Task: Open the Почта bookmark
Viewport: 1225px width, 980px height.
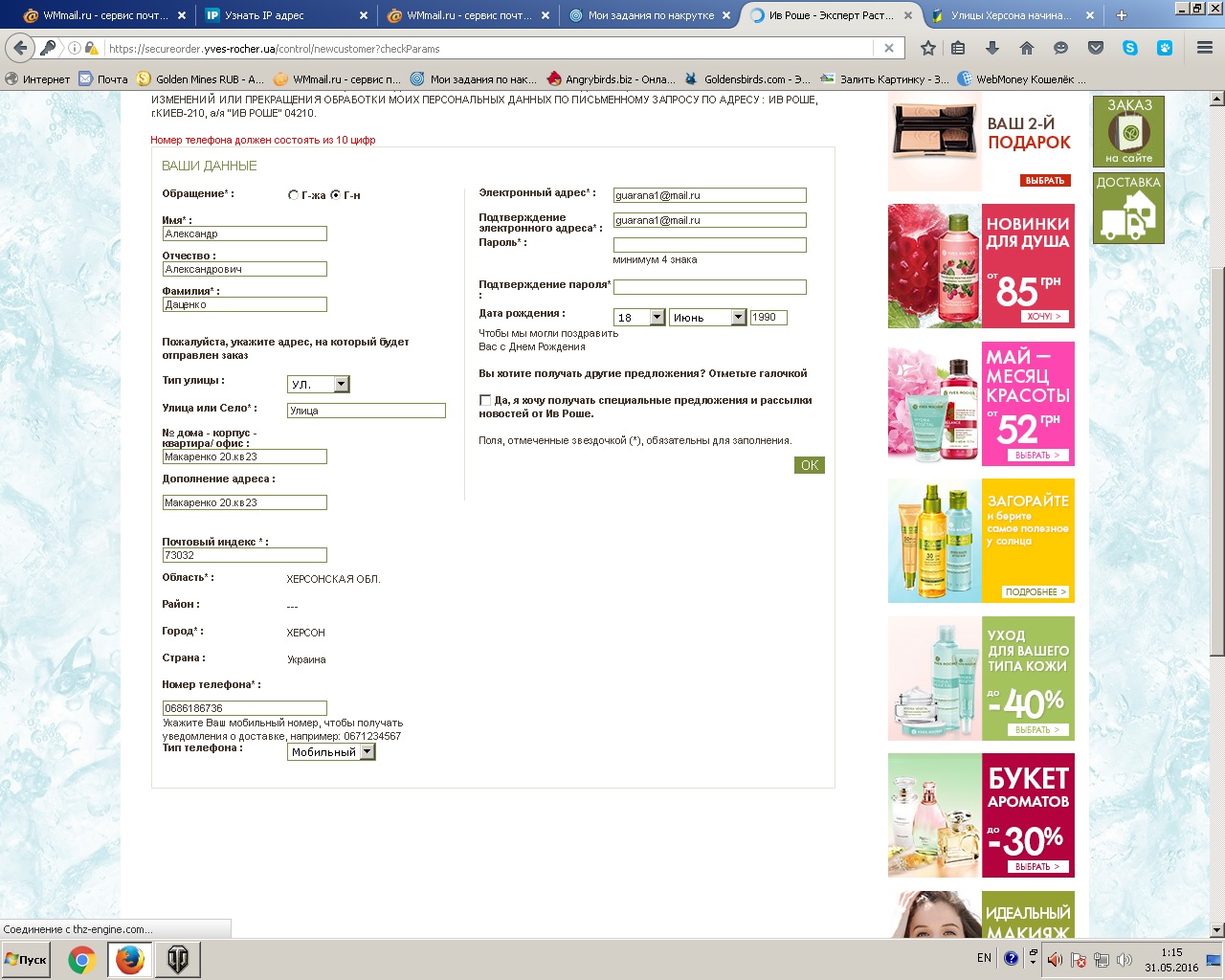Action: (103, 79)
